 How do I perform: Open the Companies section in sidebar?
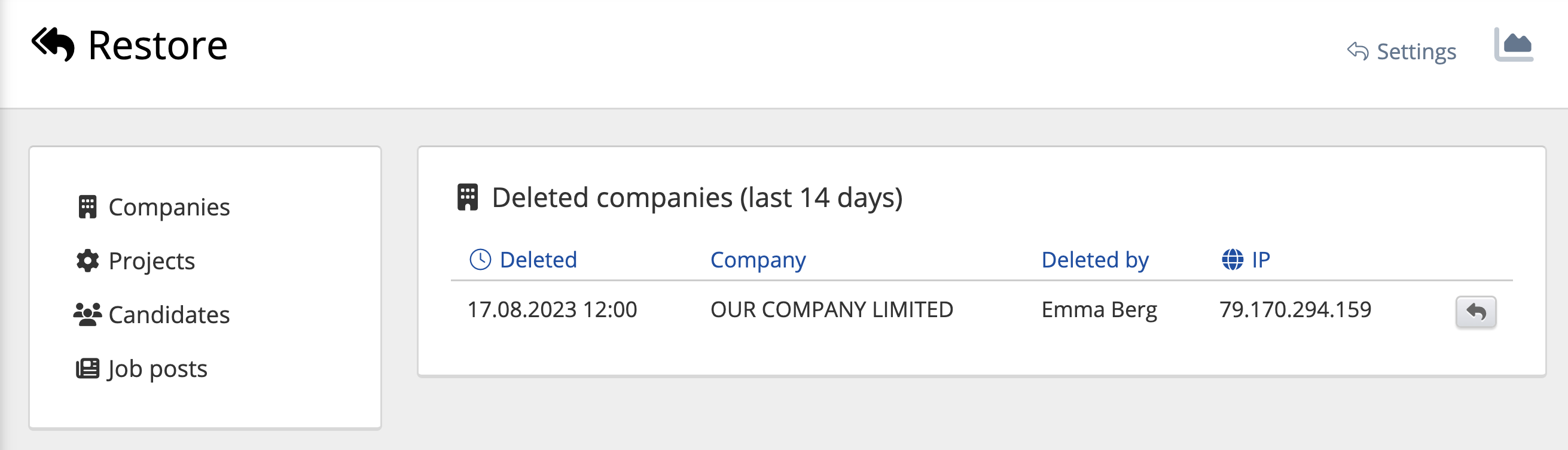click(x=169, y=207)
